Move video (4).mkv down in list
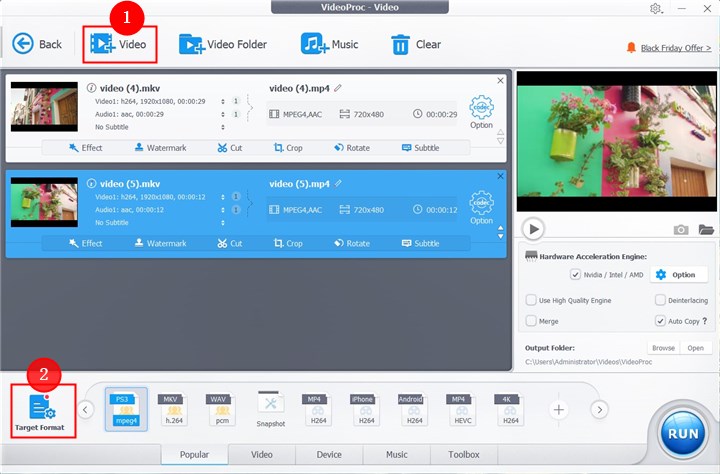The height and width of the screenshot is (474, 720). click(x=501, y=141)
